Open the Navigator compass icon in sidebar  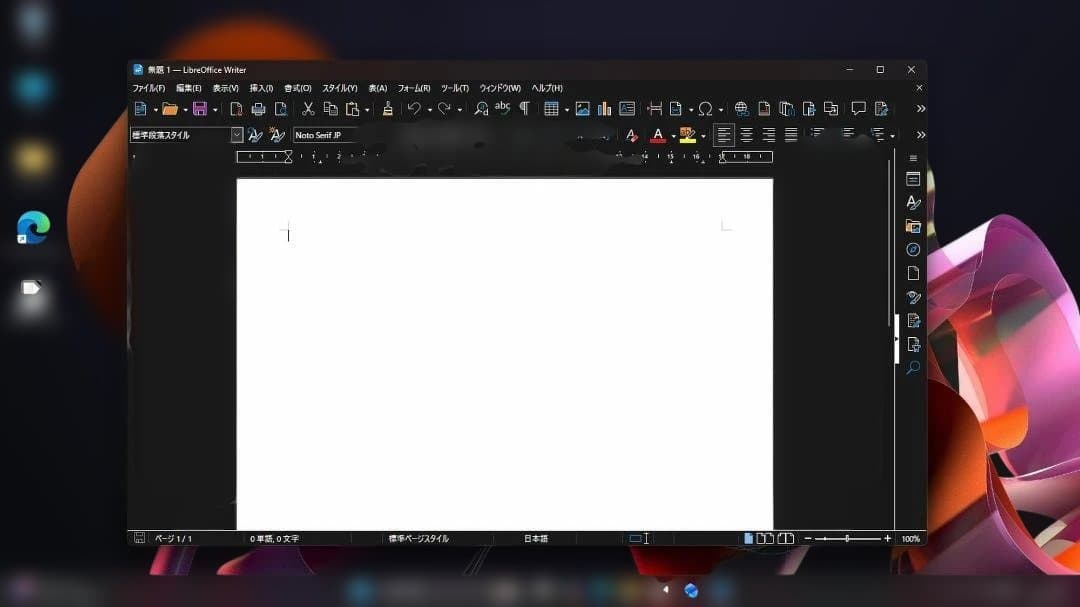(912, 249)
